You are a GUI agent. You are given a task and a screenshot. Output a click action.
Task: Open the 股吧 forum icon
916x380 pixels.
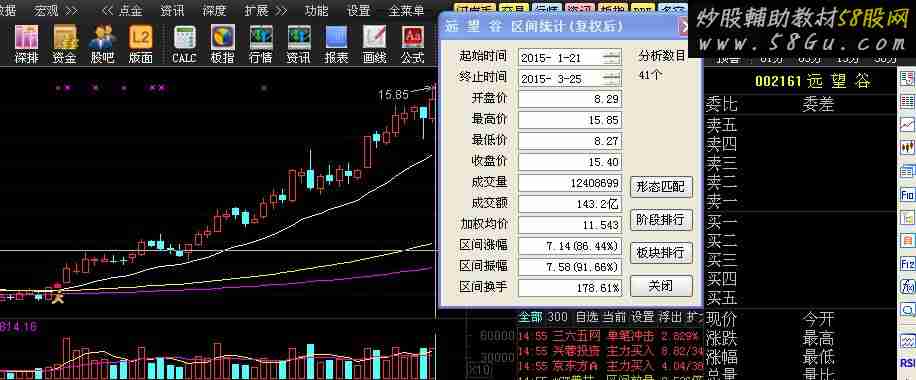pos(102,44)
